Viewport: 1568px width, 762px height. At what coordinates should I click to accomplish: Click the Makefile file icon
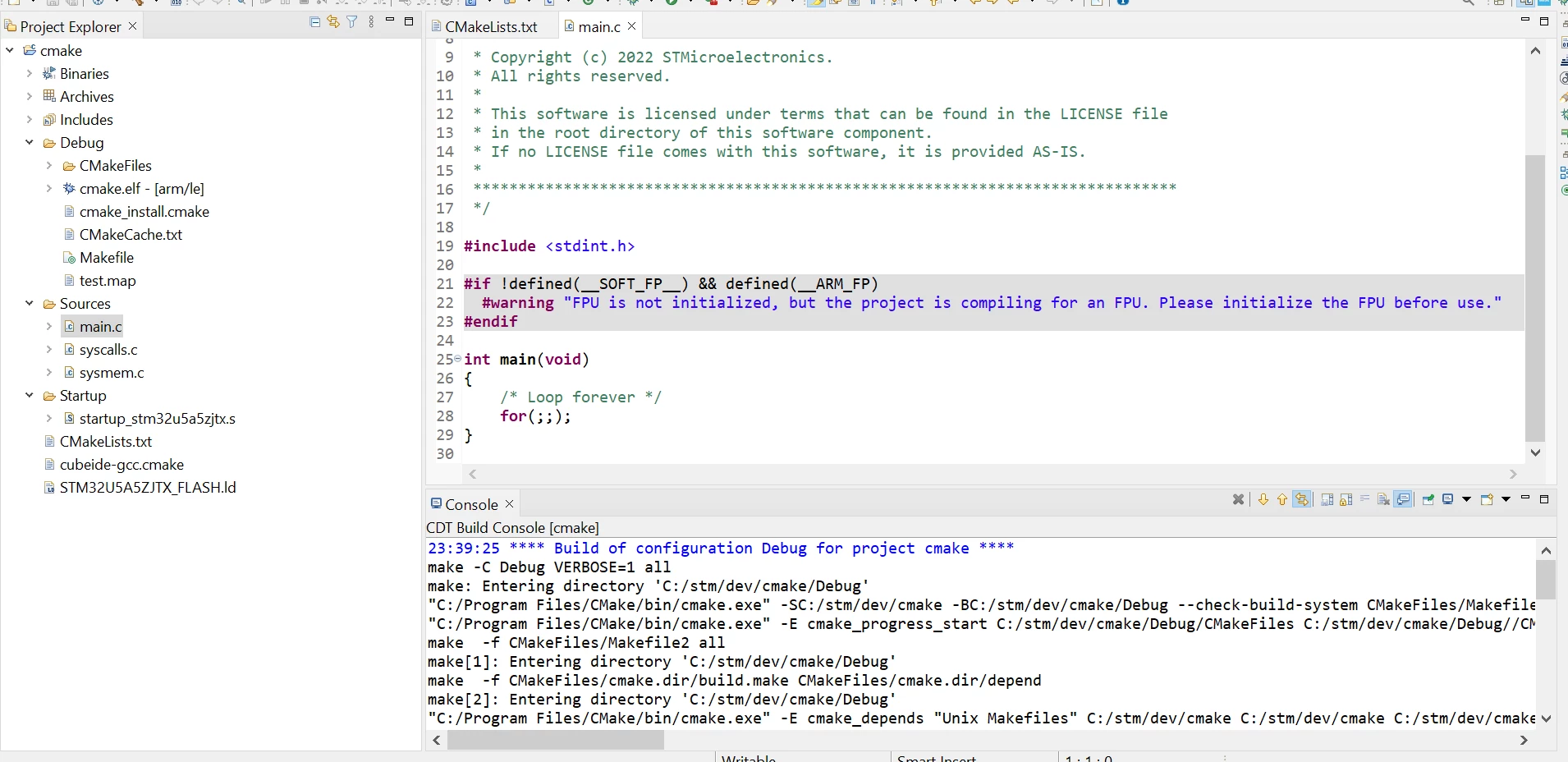[69, 257]
